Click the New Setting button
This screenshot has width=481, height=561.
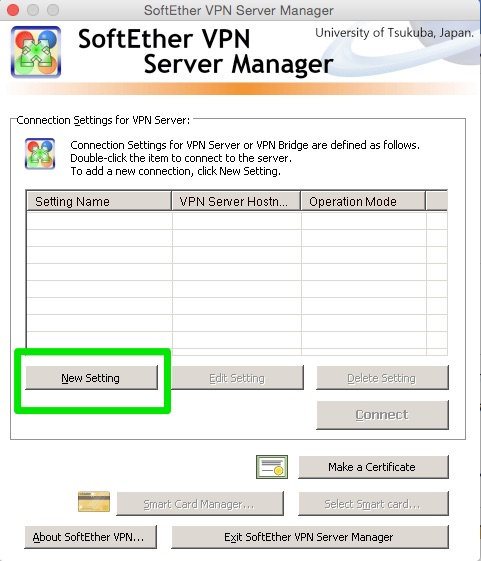(91, 378)
